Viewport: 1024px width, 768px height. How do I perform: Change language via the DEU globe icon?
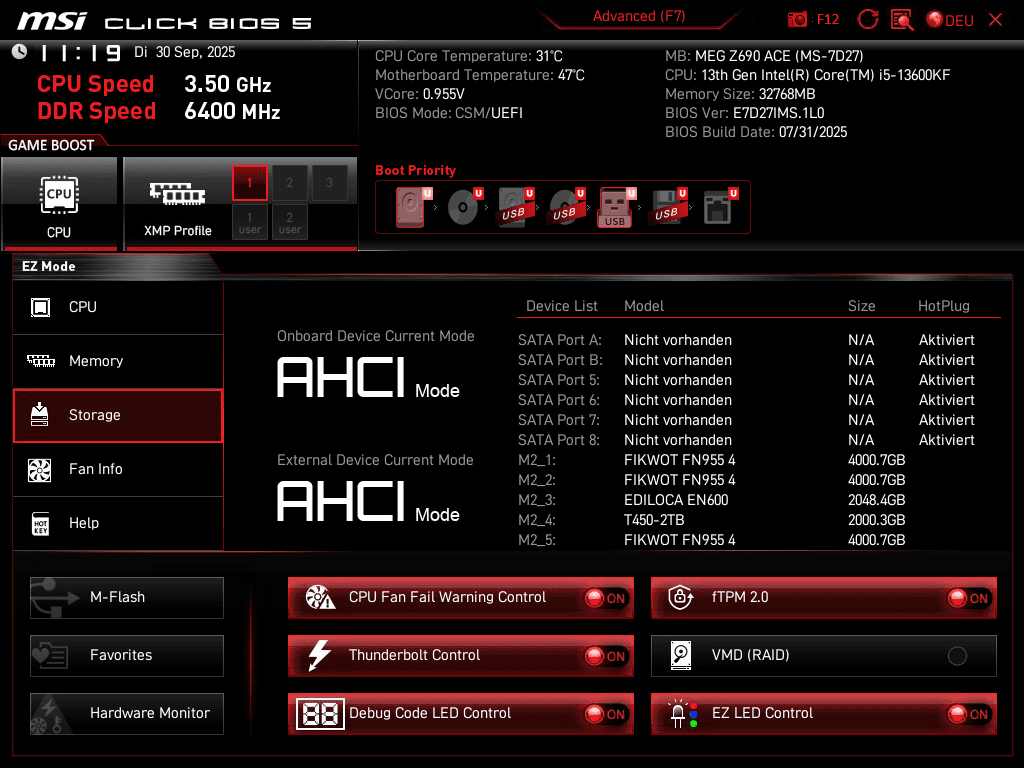tap(950, 20)
